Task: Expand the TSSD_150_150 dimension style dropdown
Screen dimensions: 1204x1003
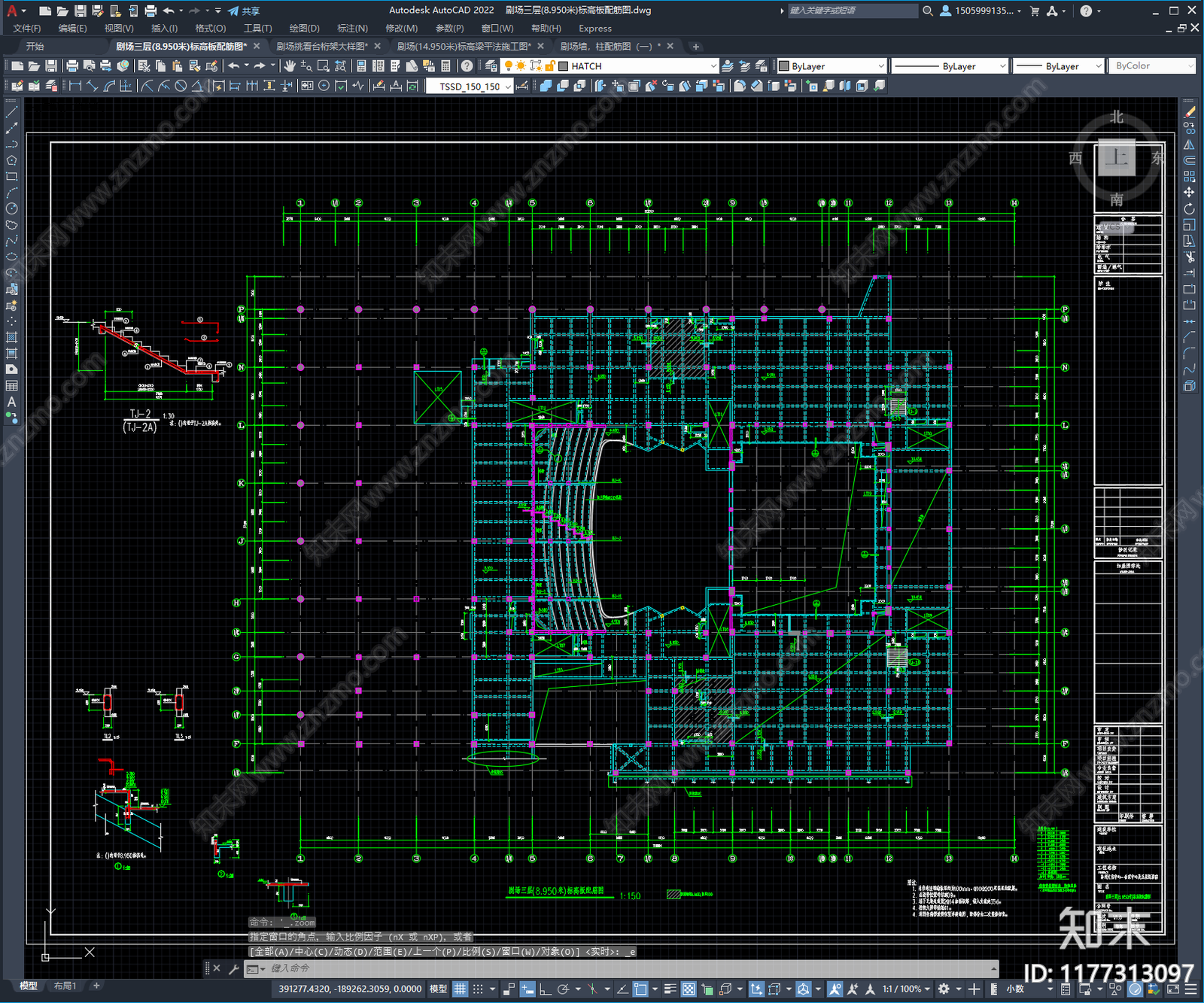Action: [509, 87]
